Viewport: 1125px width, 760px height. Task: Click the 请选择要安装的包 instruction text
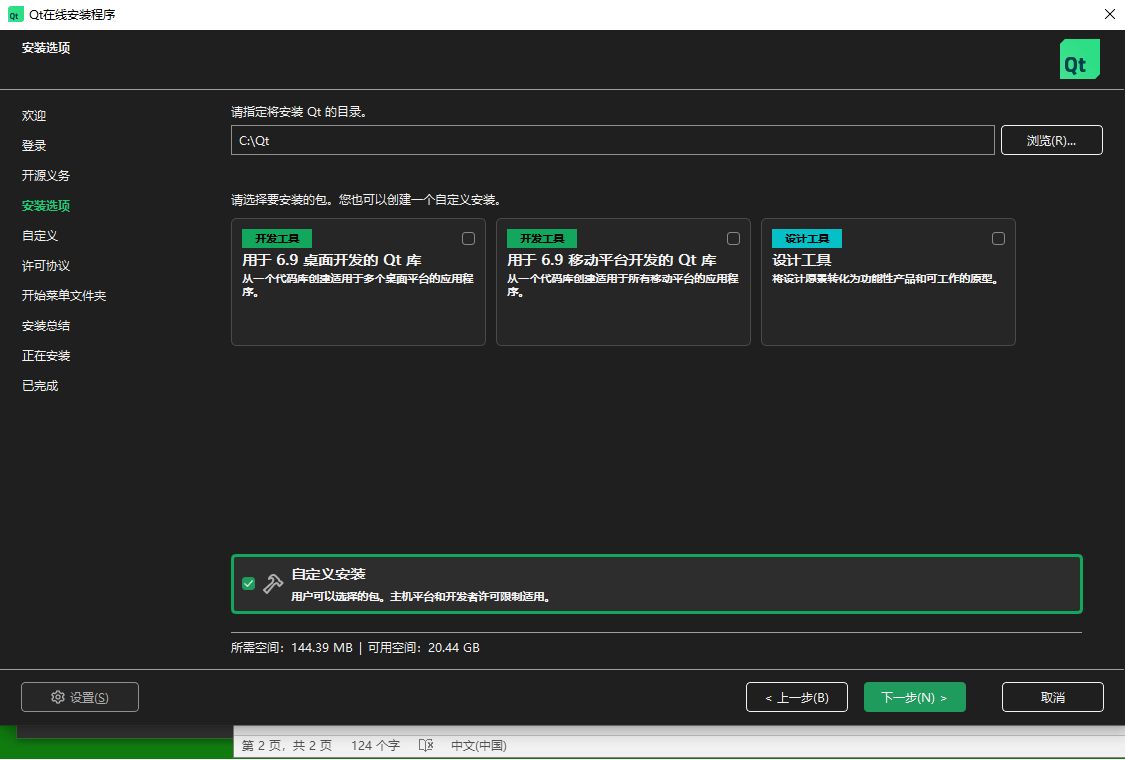coord(365,200)
